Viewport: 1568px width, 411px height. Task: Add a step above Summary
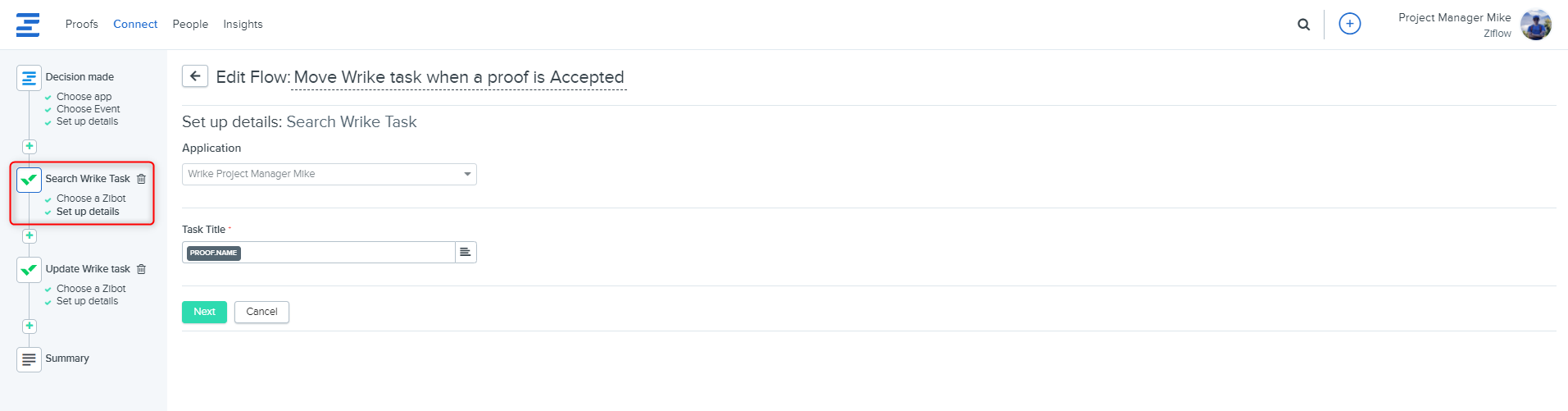30,327
